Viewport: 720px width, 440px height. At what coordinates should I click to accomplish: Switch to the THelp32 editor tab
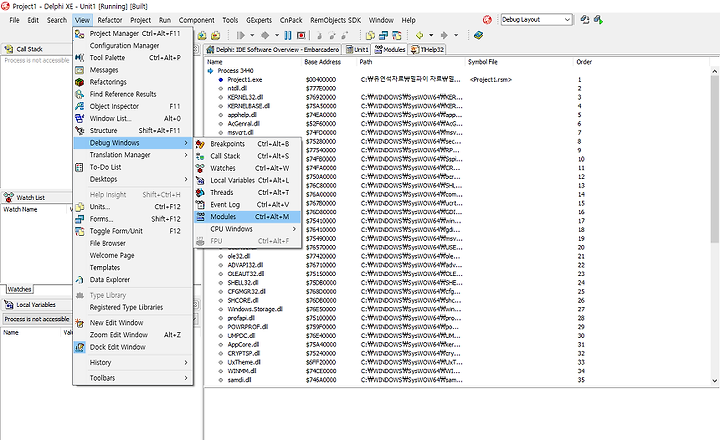coord(428,50)
